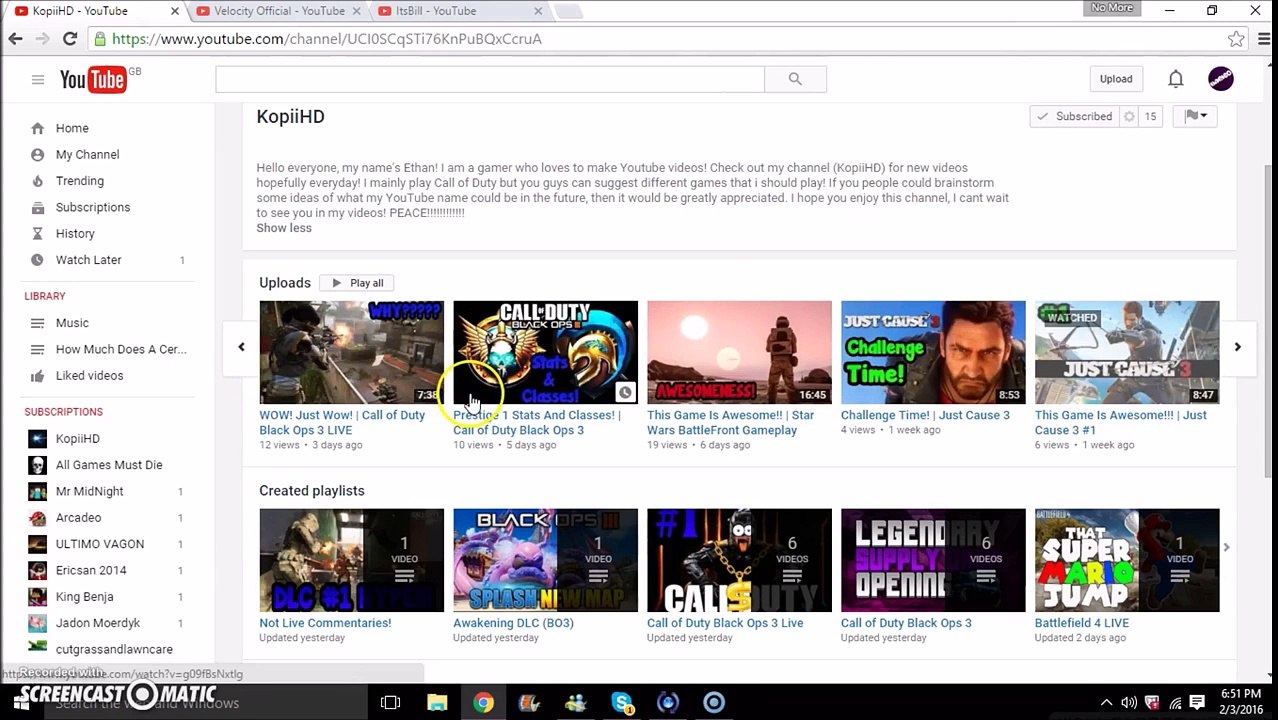Click the YouTube search input field
Image resolution: width=1278 pixels, height=720 pixels.
tap(490, 79)
